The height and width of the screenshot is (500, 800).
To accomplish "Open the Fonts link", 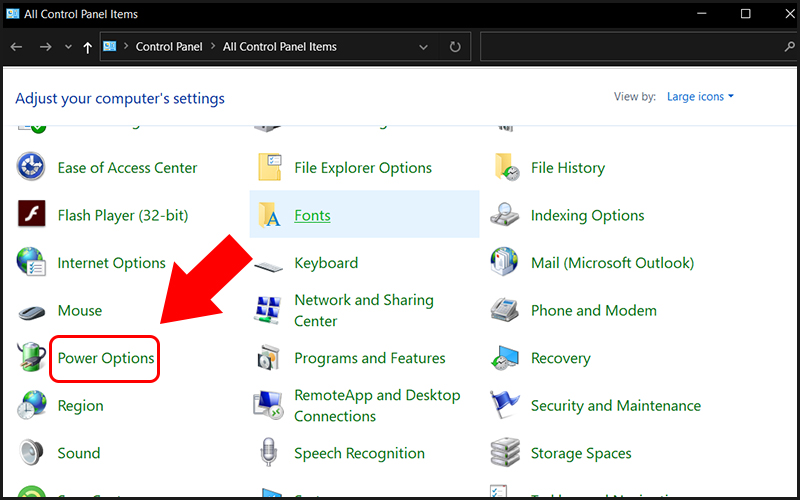I will pyautogui.click(x=312, y=215).
